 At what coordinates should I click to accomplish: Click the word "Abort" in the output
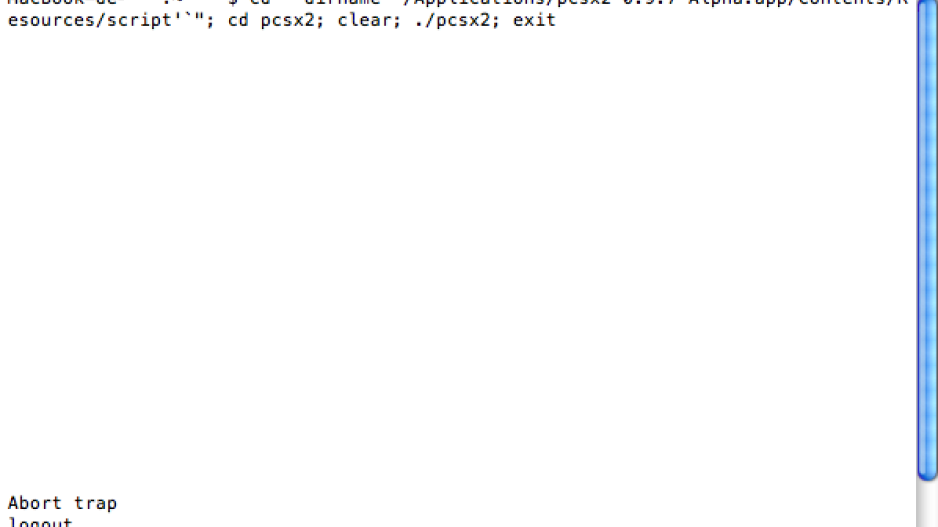pos(35,503)
